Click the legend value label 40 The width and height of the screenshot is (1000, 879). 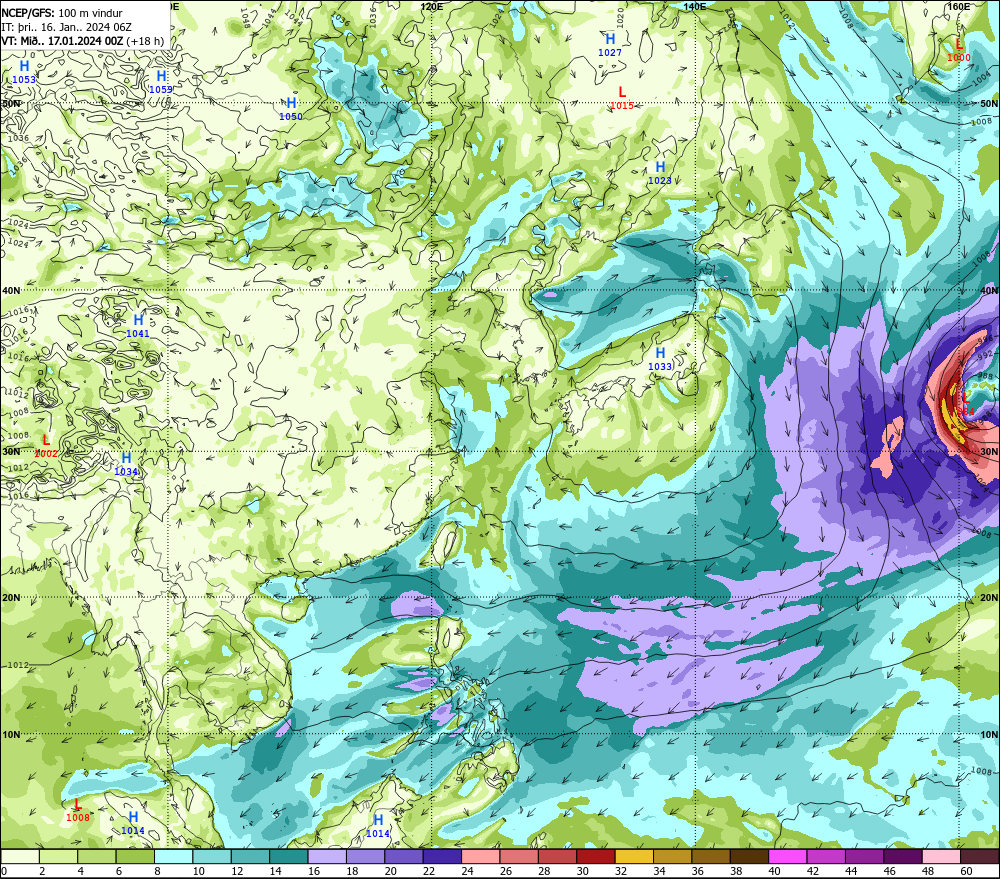coord(774,871)
